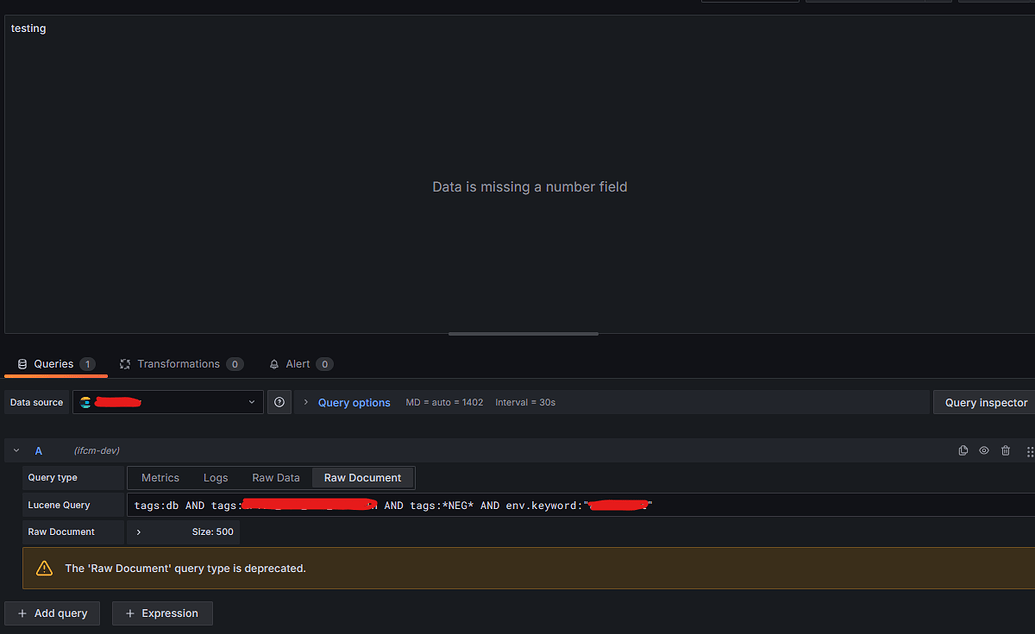
Task: Open the Data source selector dropdown
Action: (x=167, y=402)
